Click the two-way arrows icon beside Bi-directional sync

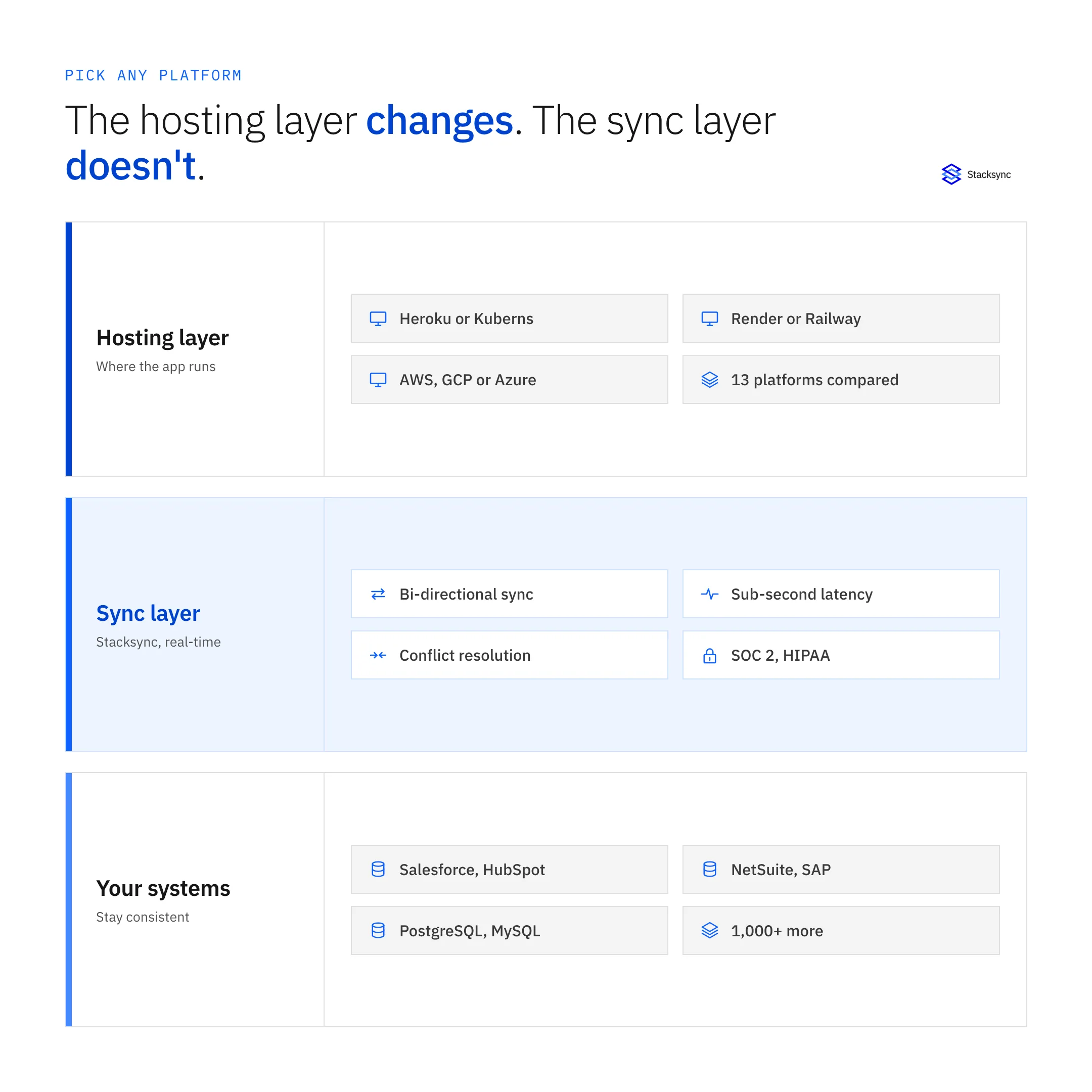pyautogui.click(x=378, y=594)
